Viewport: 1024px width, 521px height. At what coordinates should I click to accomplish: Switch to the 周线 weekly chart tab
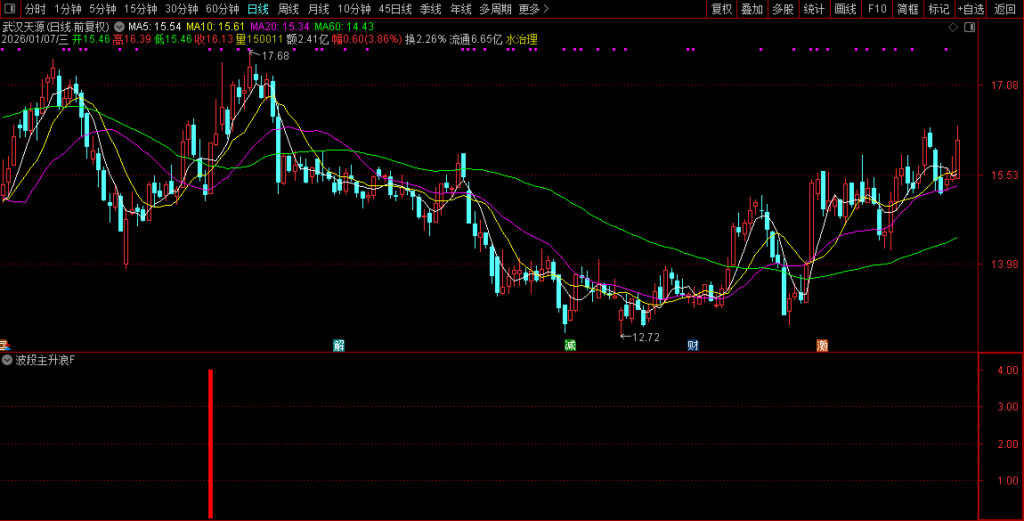[x=288, y=9]
